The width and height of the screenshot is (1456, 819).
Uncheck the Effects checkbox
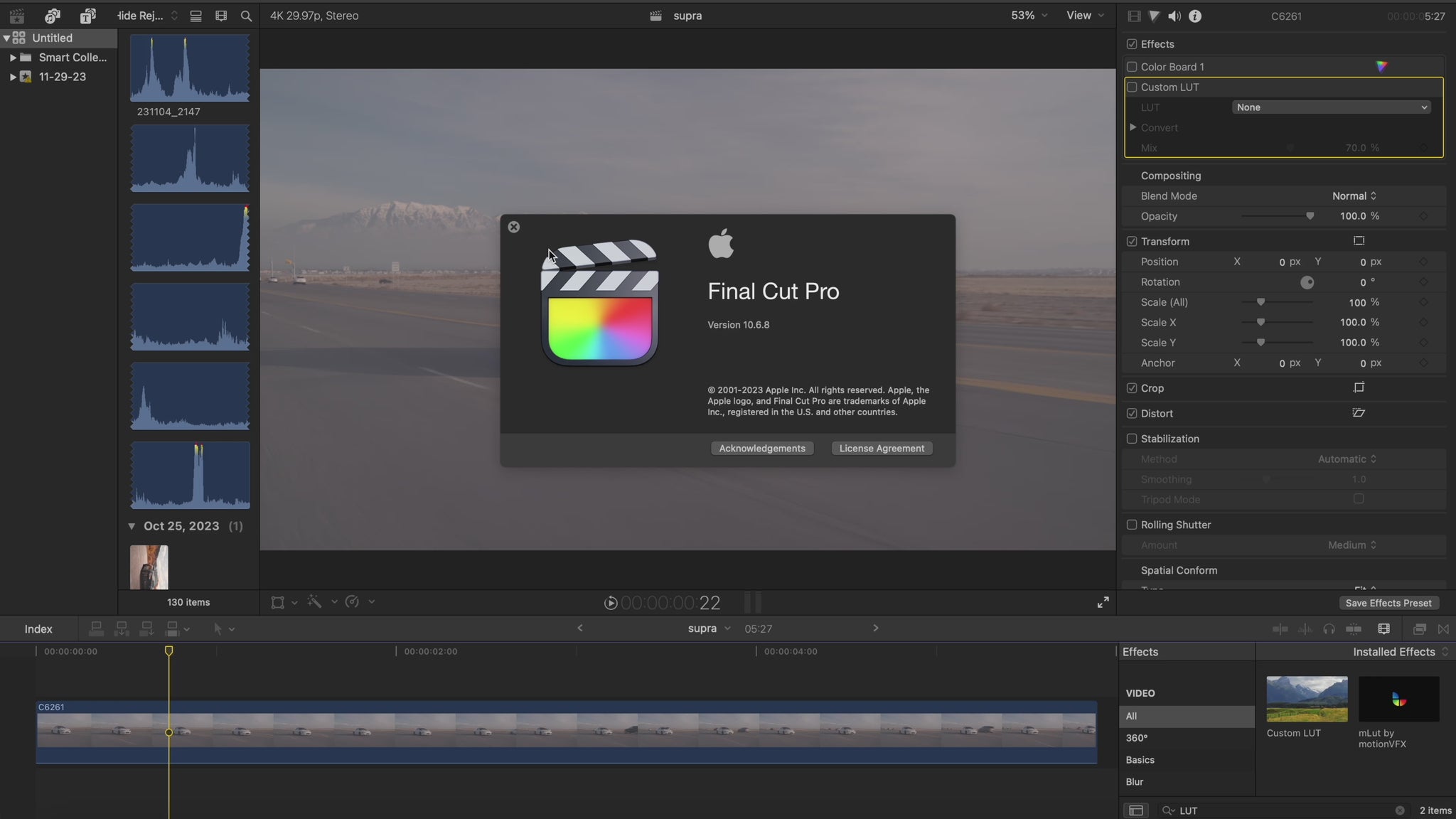(x=1132, y=44)
